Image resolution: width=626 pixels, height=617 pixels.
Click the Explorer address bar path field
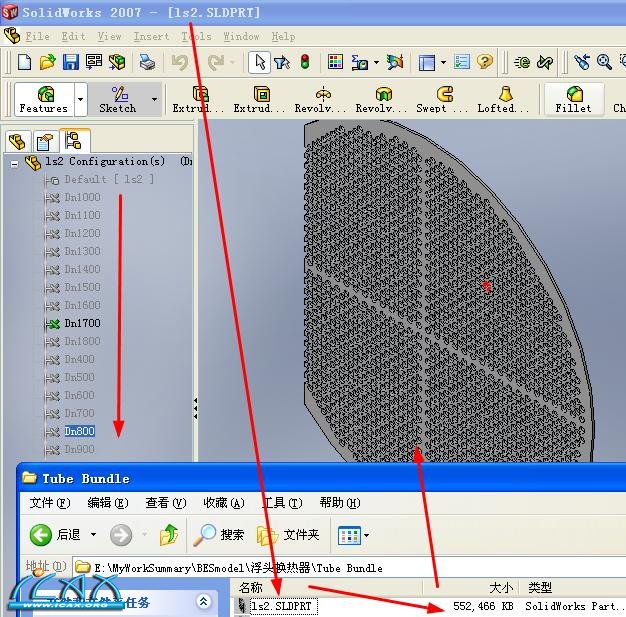pos(300,568)
